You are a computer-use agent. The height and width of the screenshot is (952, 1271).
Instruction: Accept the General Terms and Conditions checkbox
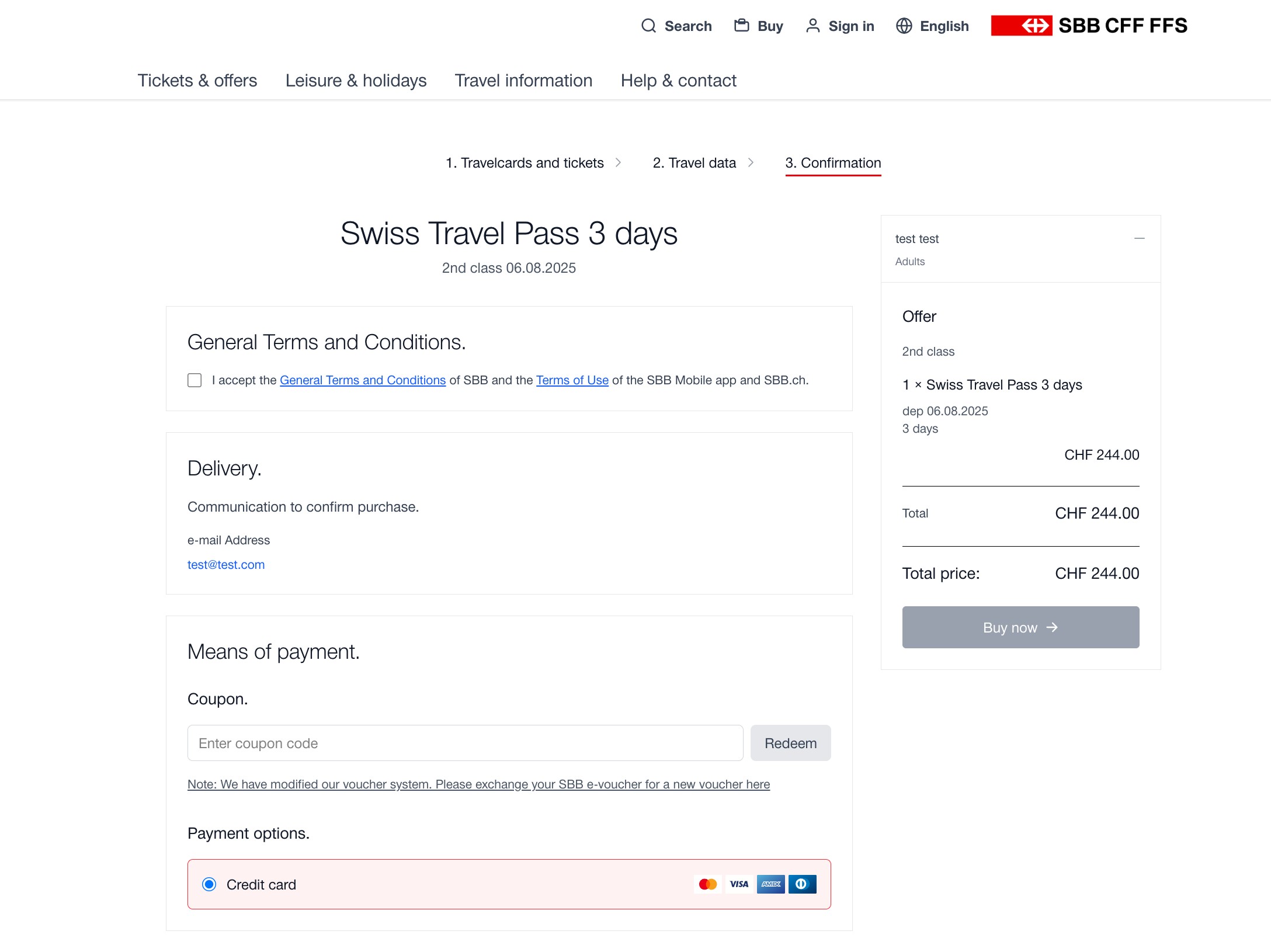pos(195,380)
